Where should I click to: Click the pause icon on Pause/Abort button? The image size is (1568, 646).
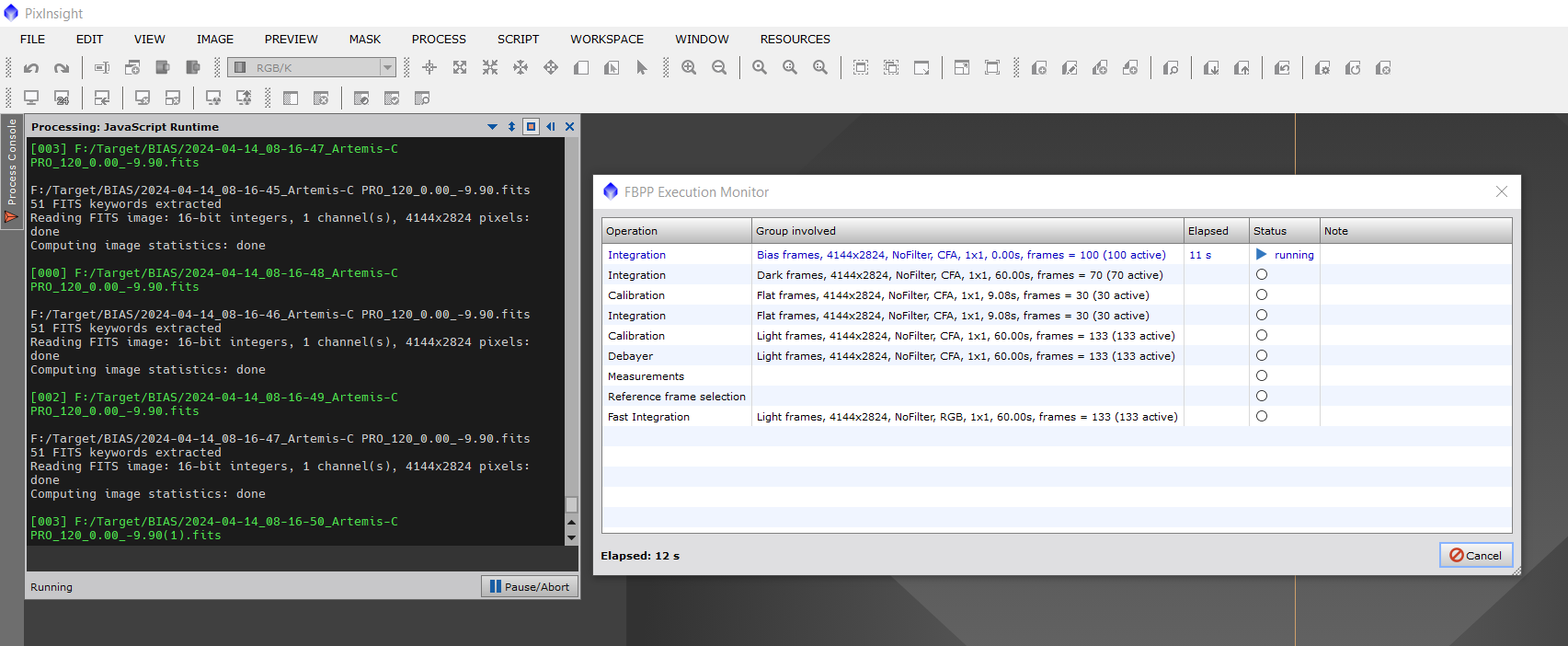click(x=496, y=586)
